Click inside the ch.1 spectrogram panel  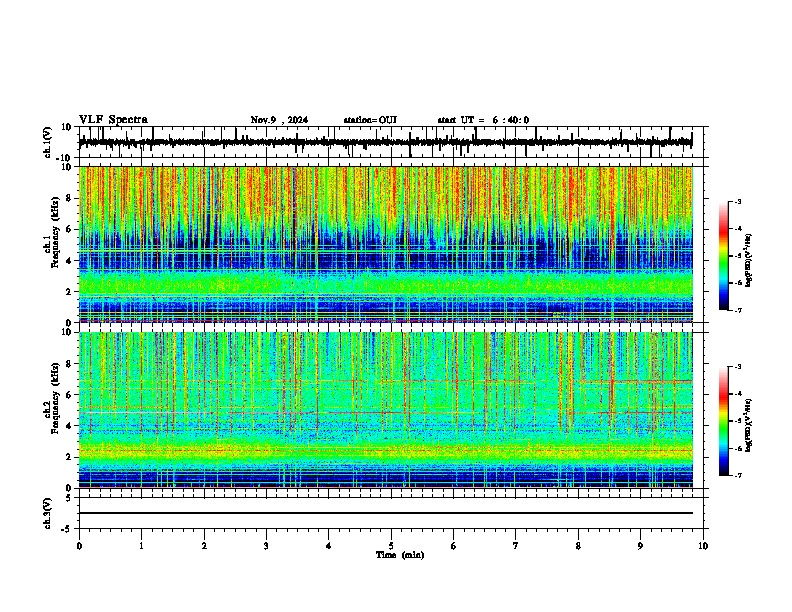click(x=385, y=244)
